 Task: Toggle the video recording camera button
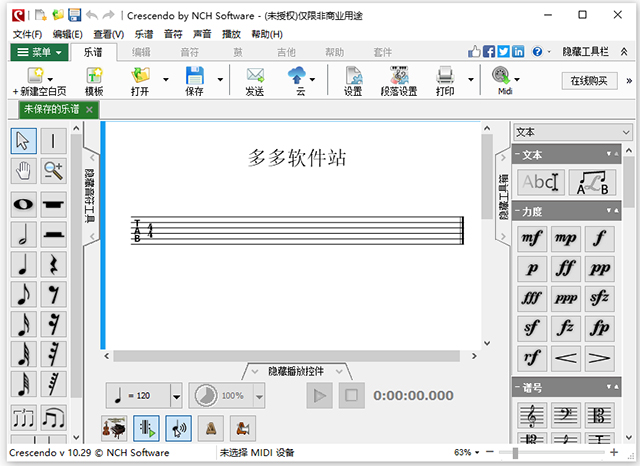pos(243,428)
